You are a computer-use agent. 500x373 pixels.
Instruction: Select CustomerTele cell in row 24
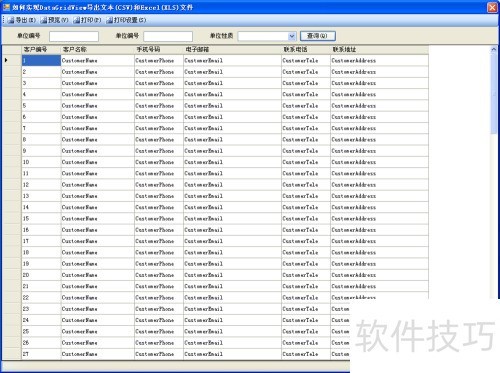[306, 320]
